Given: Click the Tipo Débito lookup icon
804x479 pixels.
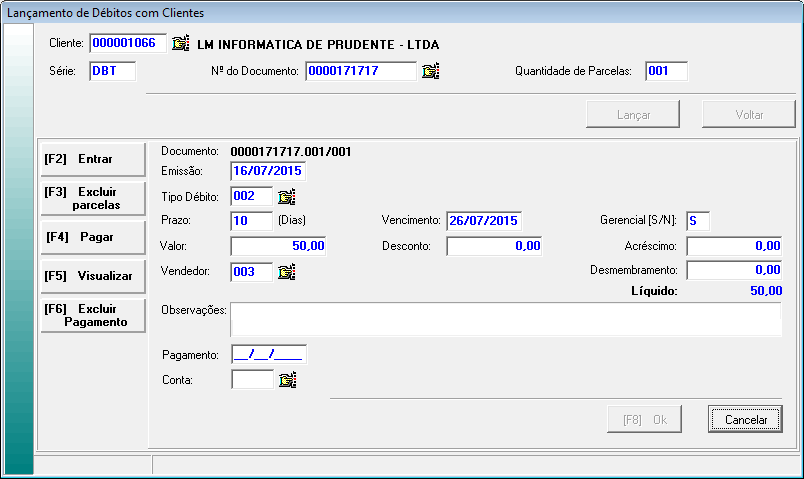Looking at the screenshot, I should [x=287, y=196].
